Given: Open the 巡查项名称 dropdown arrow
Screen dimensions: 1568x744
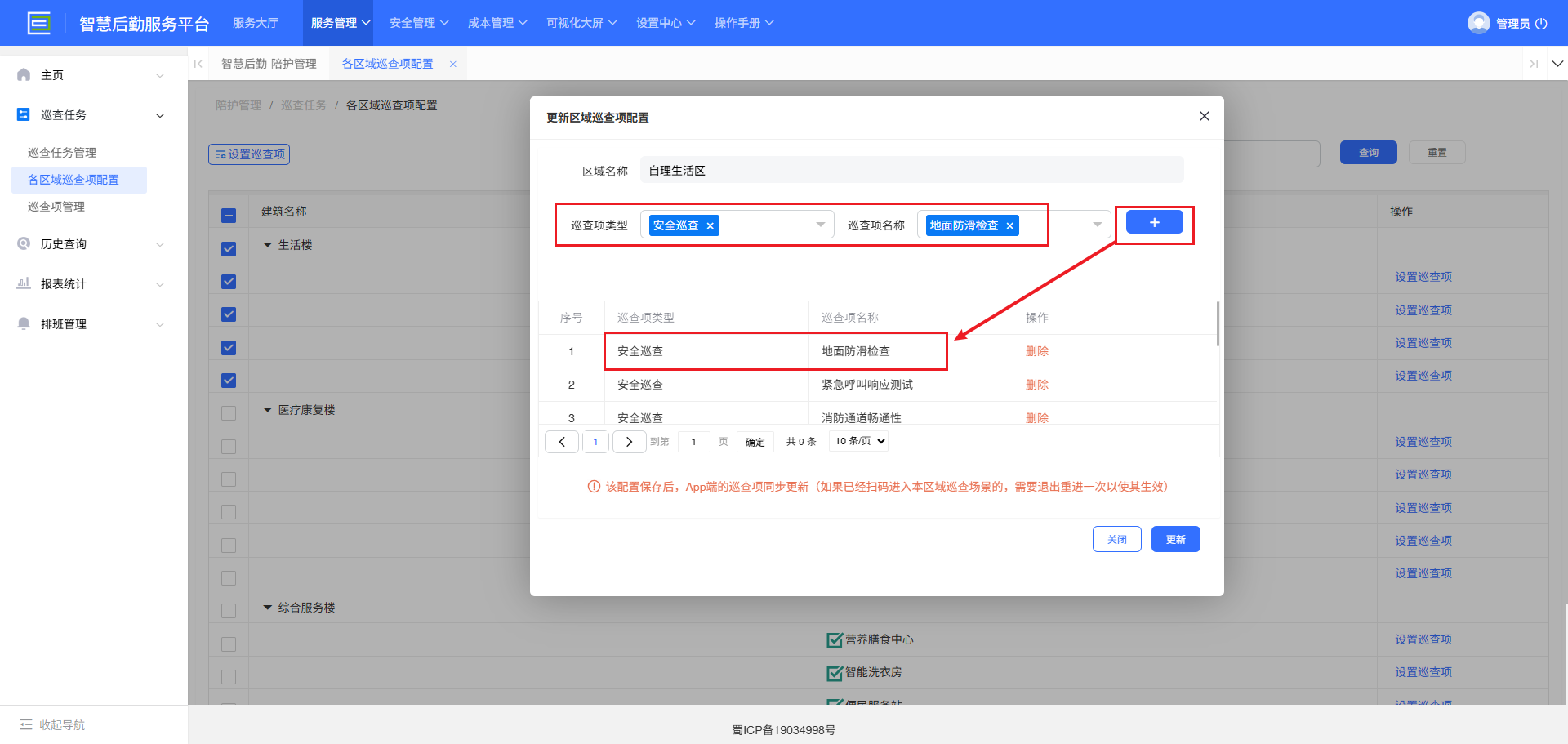Looking at the screenshot, I should click(x=1097, y=225).
